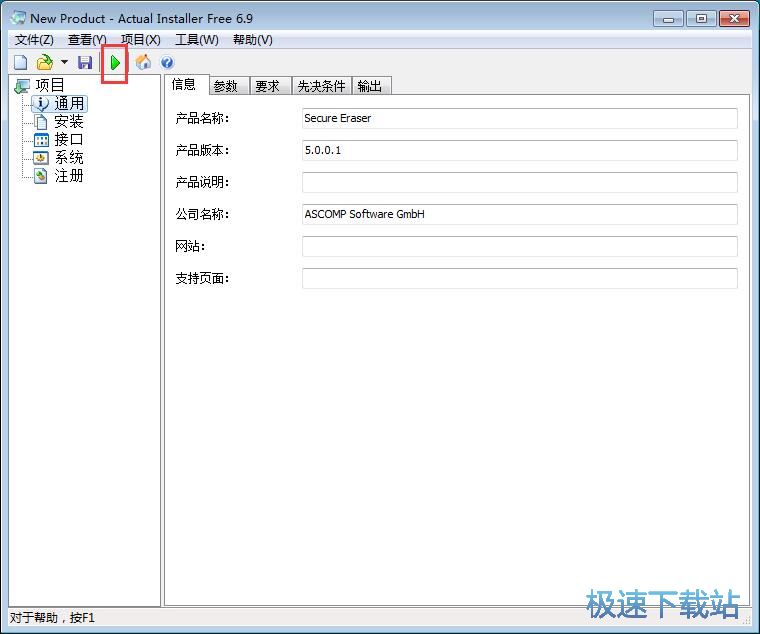
Task: Create a new project with the blank page icon
Action: pos(20,63)
